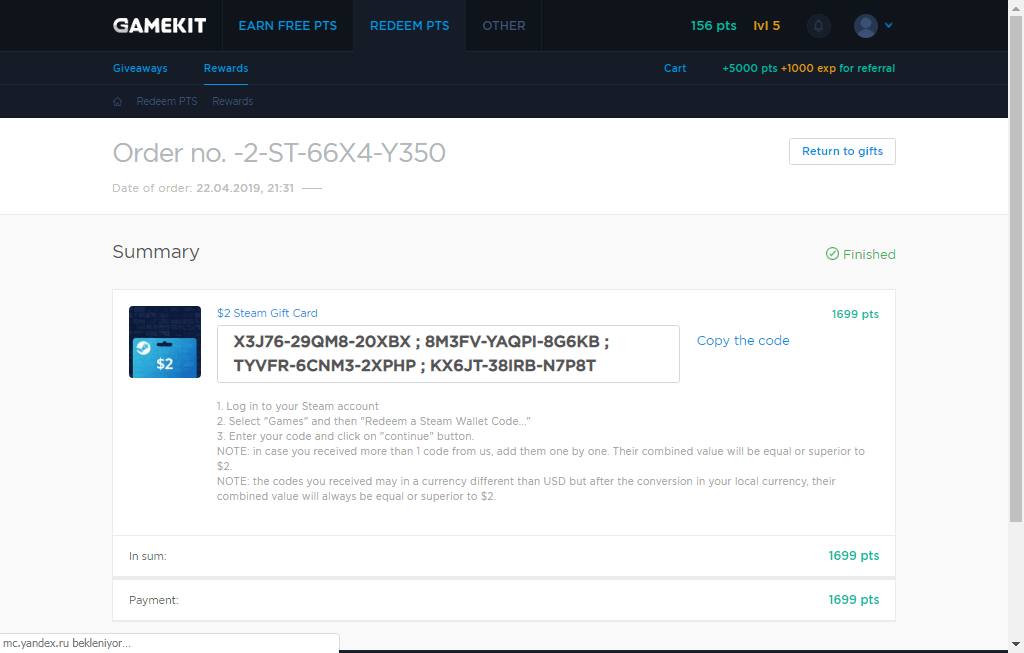Click the 156 pts balance

(713, 25)
